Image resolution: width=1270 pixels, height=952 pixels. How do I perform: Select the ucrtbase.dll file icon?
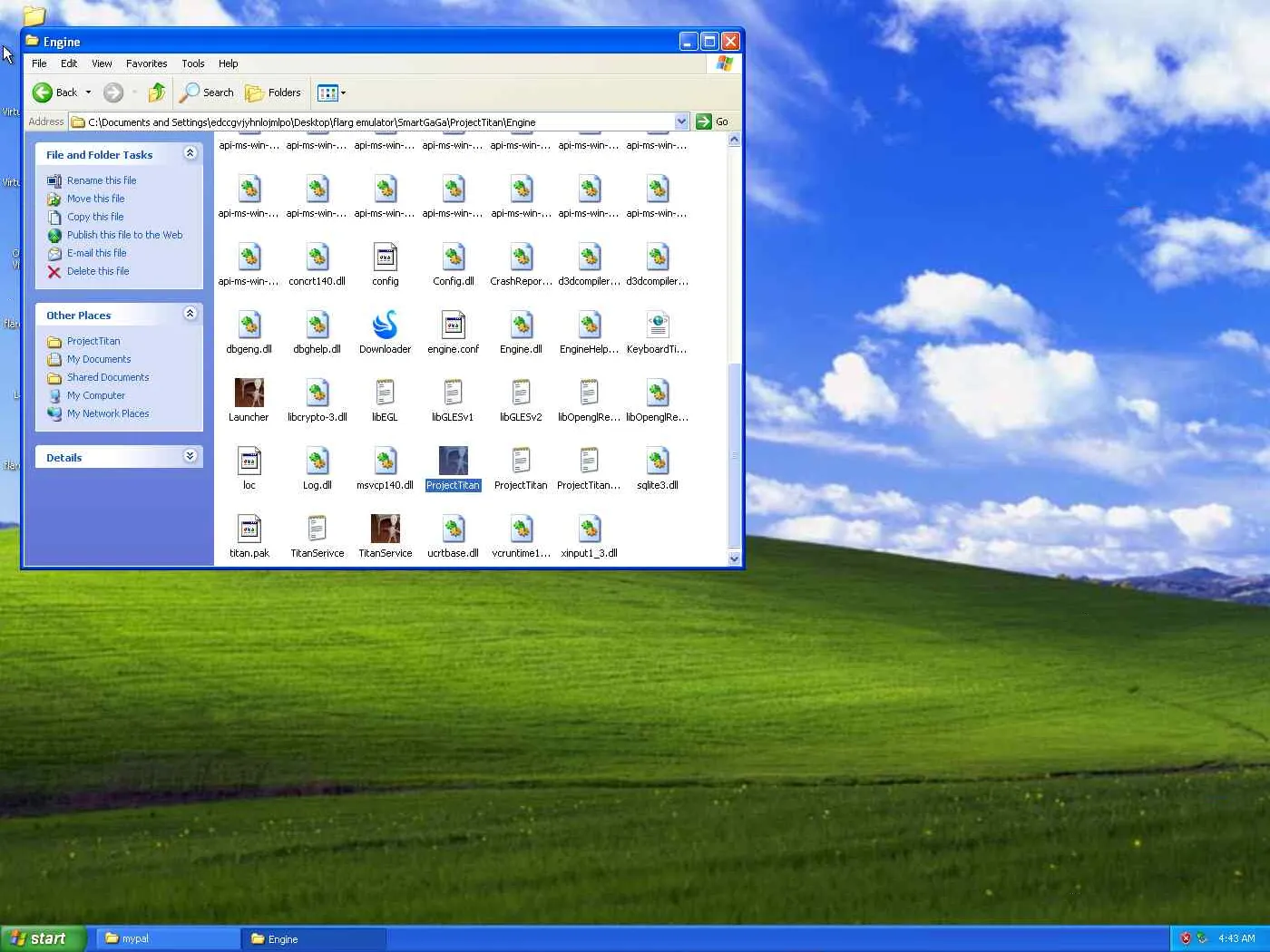(x=453, y=529)
